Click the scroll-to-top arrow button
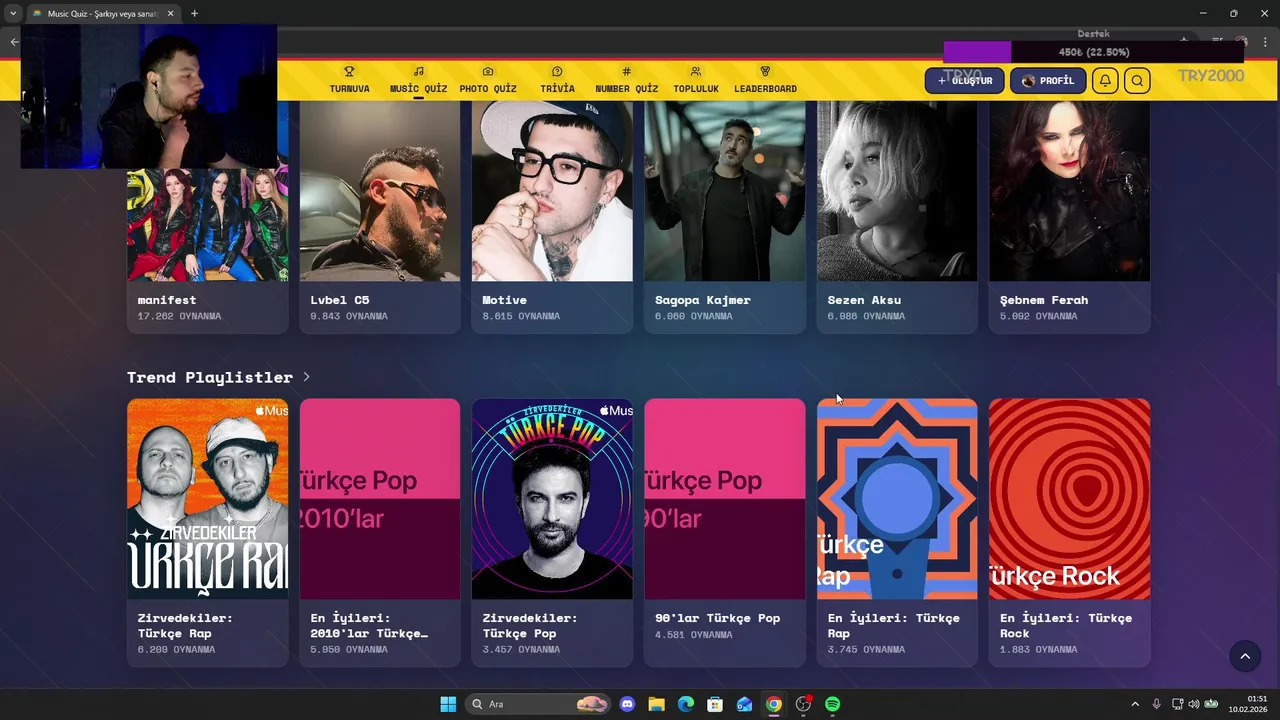The height and width of the screenshot is (720, 1280). coord(1245,656)
